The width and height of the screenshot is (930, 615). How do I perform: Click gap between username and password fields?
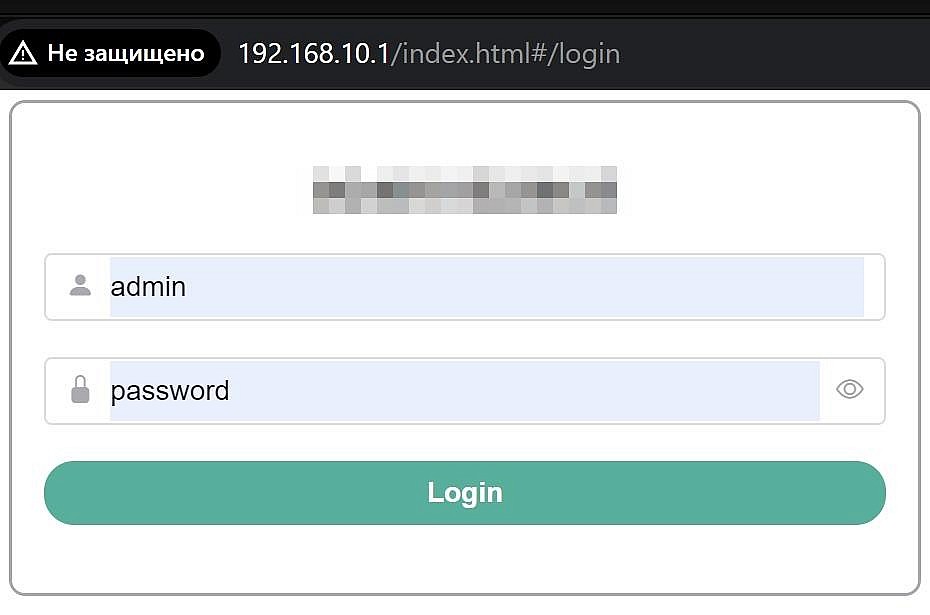pyautogui.click(x=465, y=339)
